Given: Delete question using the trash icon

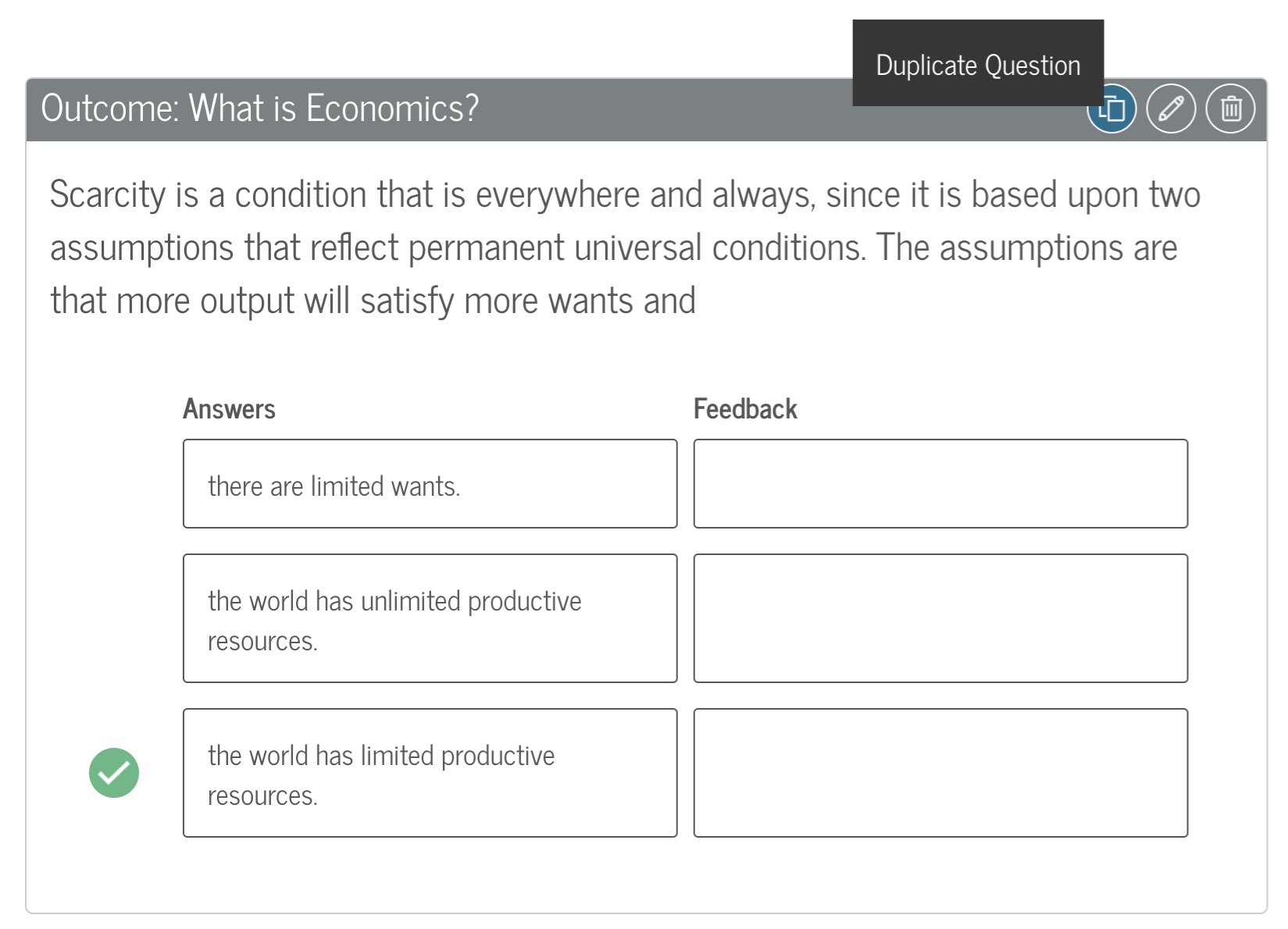Looking at the screenshot, I should pos(1230,109).
